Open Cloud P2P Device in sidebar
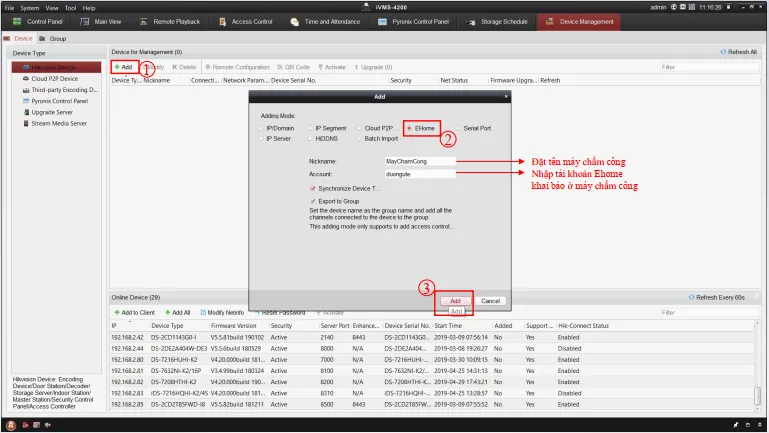Screen dimensions: 769x433 point(56,78)
